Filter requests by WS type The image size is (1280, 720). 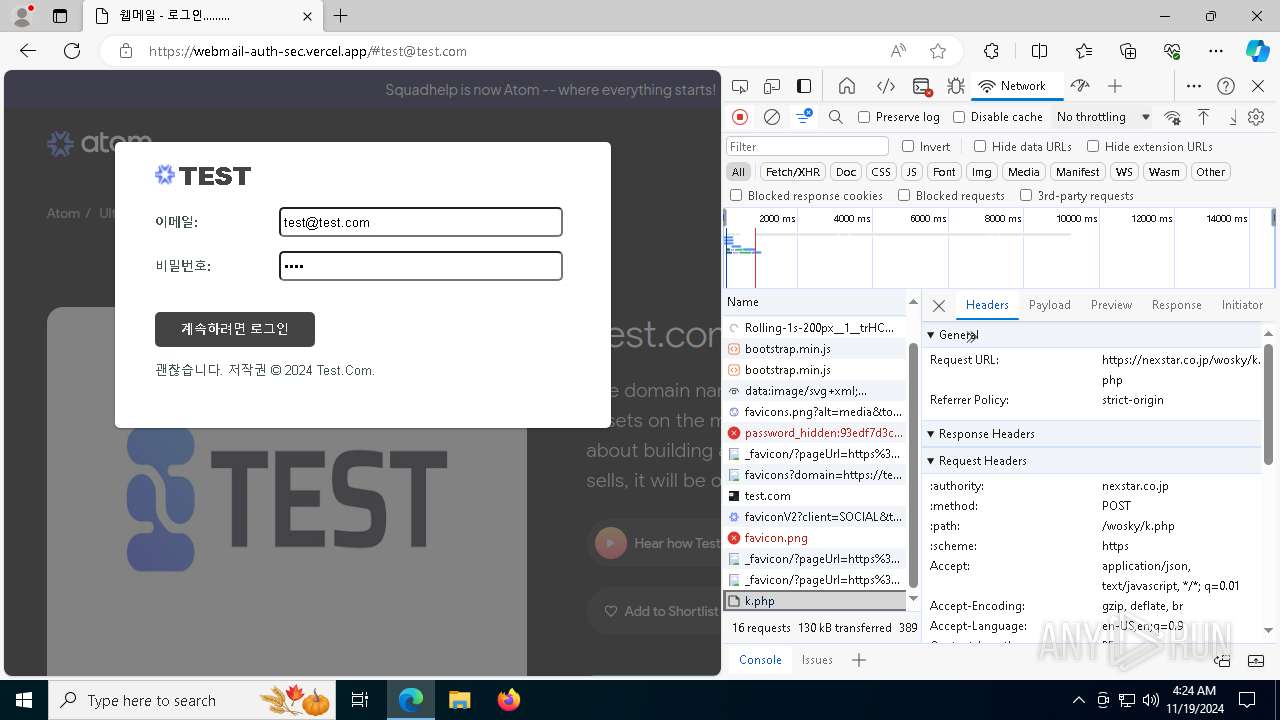(x=1125, y=172)
